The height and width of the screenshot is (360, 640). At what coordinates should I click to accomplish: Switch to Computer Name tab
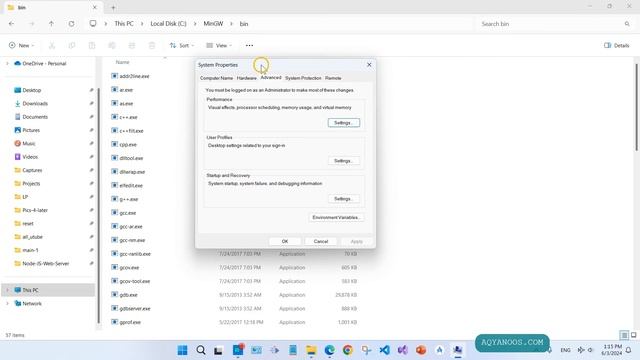pyautogui.click(x=216, y=78)
